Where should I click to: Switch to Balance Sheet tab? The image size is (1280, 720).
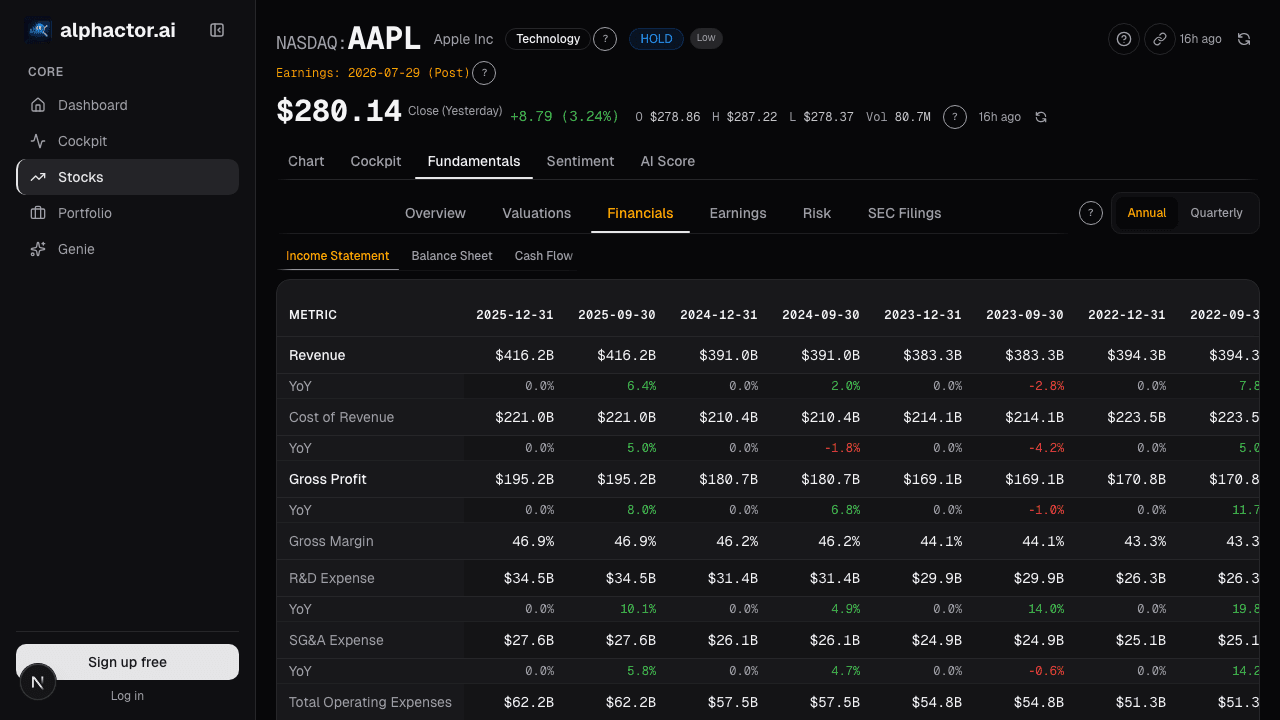coord(452,256)
